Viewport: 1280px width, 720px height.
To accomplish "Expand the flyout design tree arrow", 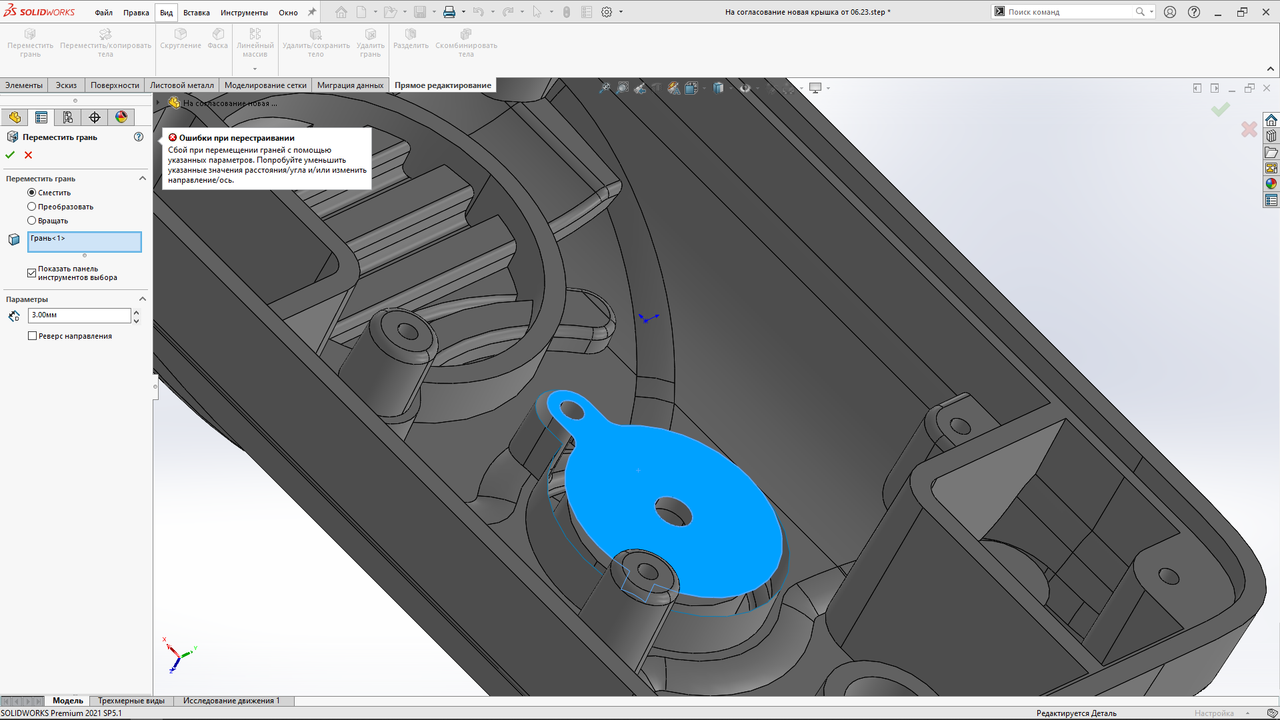I will click(x=158, y=102).
